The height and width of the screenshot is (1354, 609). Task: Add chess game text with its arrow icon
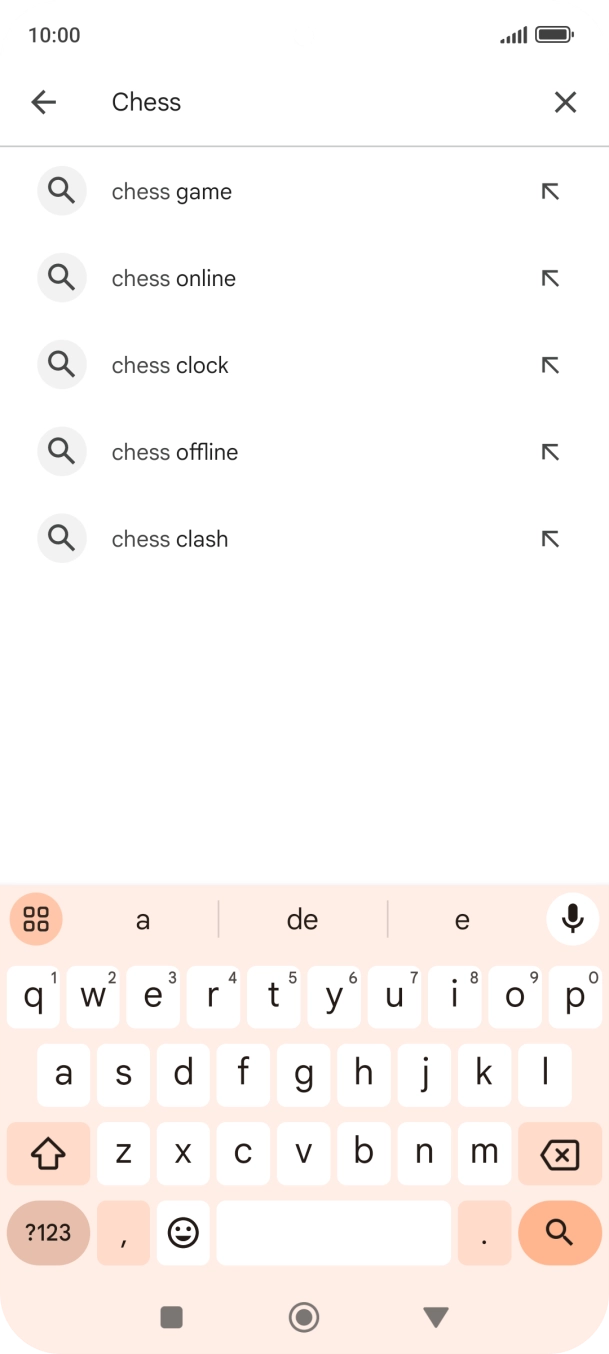550,191
